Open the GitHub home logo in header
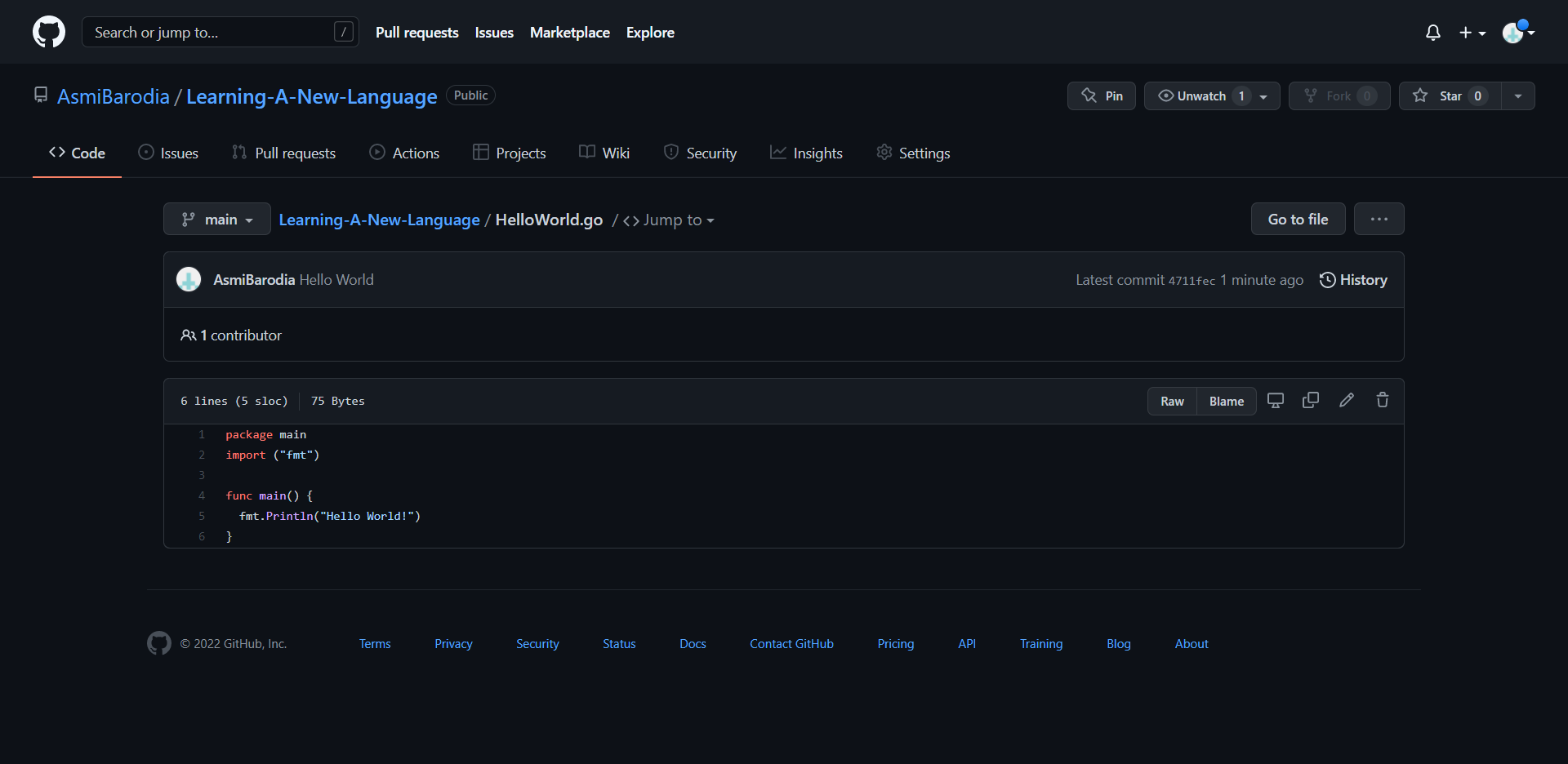Screen dimensions: 1568x764 point(49,32)
